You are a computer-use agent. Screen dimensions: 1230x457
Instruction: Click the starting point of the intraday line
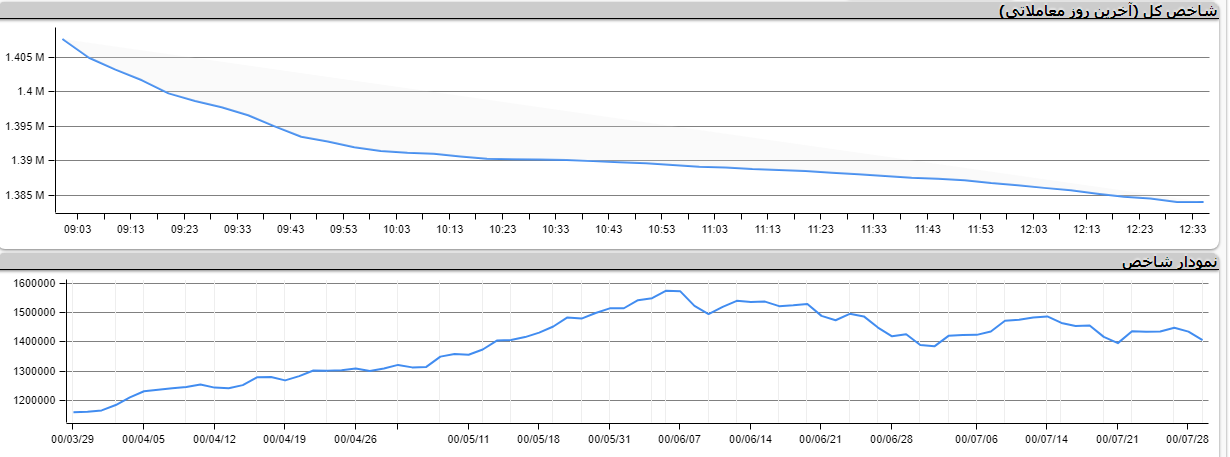click(x=63, y=39)
